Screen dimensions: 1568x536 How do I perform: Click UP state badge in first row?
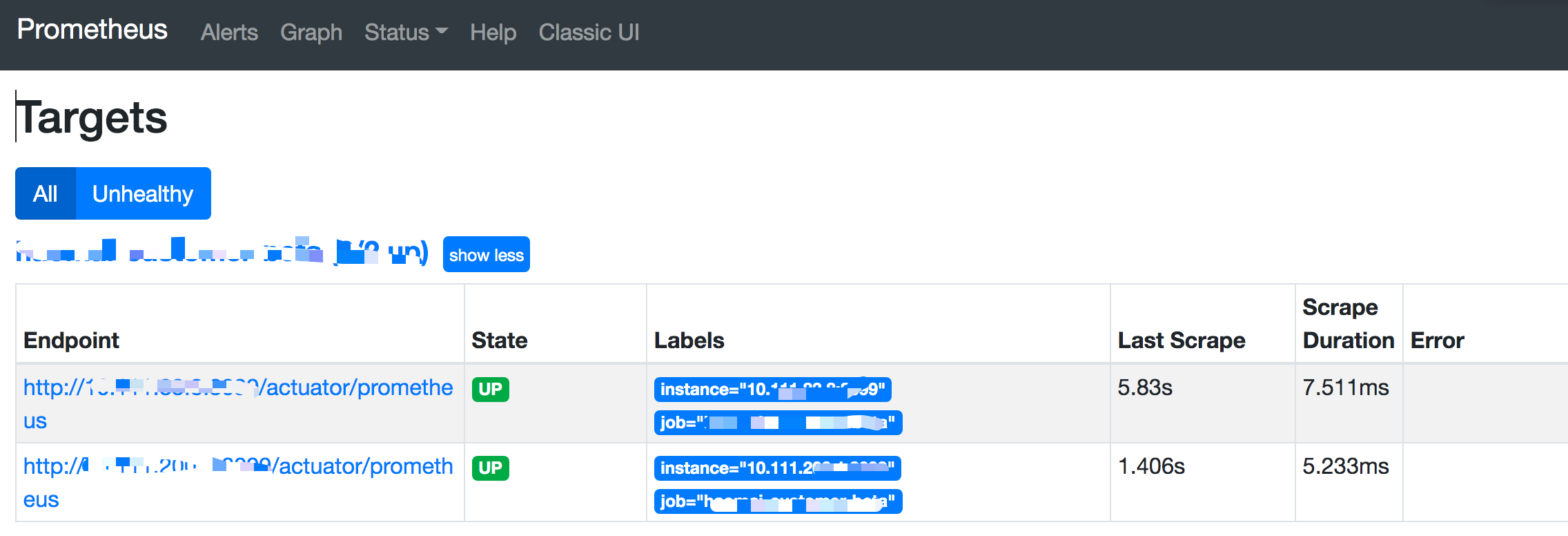click(x=491, y=389)
